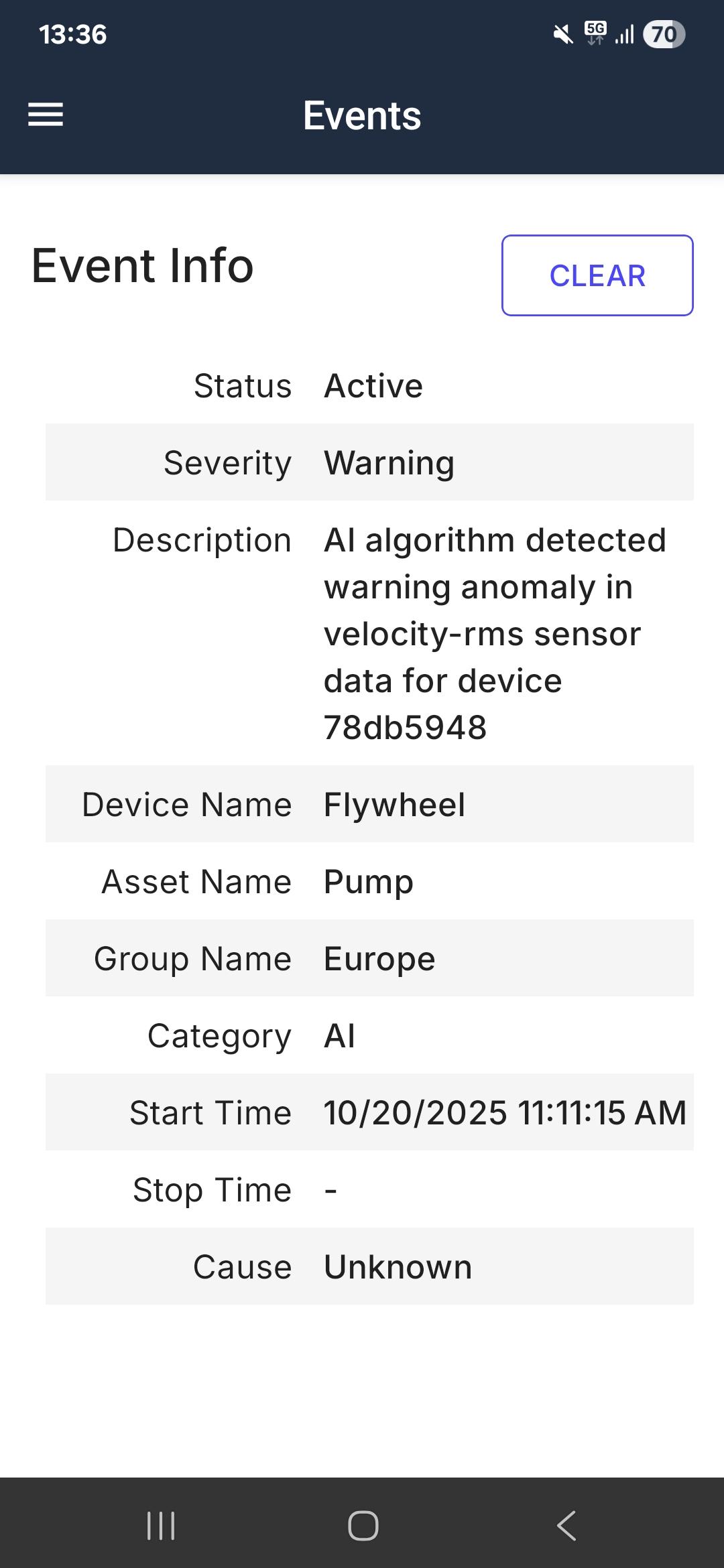Open the hamburger navigation menu
724x1568 pixels.
point(46,115)
